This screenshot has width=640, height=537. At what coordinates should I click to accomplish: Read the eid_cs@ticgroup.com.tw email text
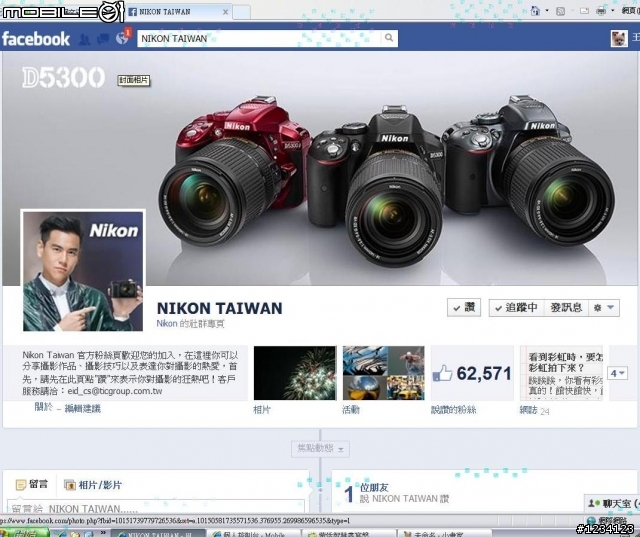pyautogui.click(x=115, y=391)
